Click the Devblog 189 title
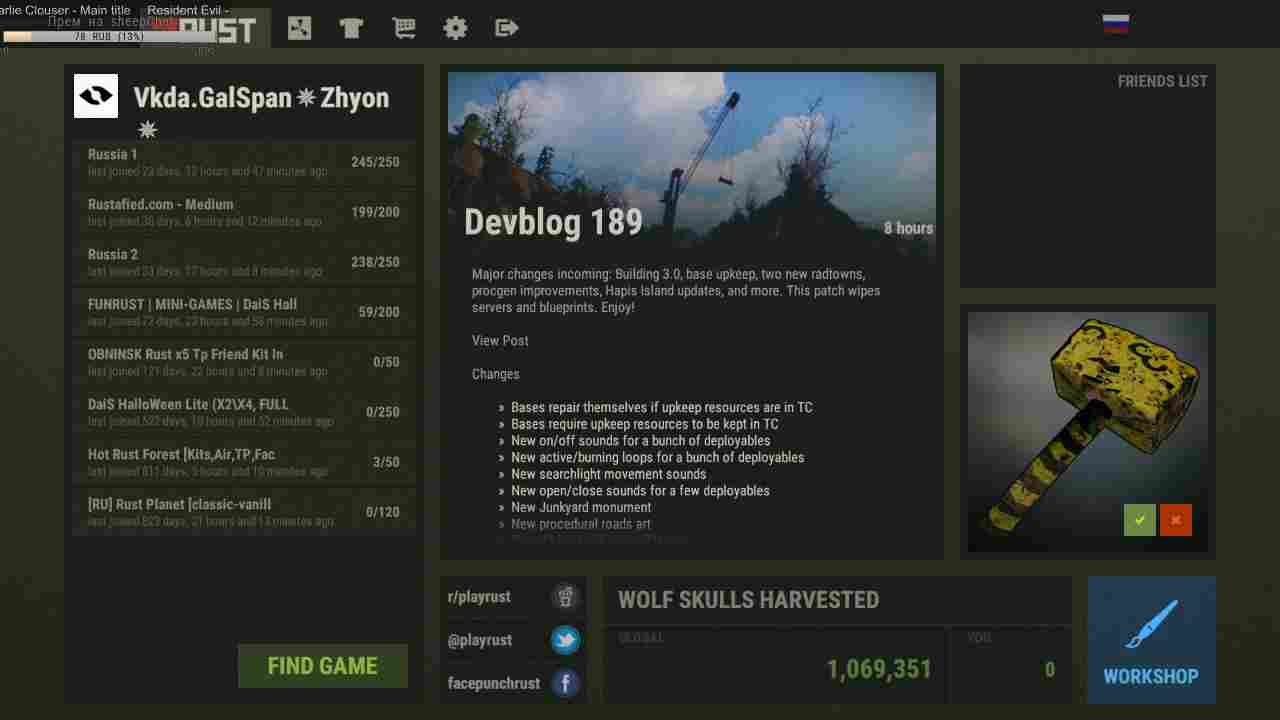This screenshot has width=1280, height=720. pyautogui.click(x=553, y=222)
